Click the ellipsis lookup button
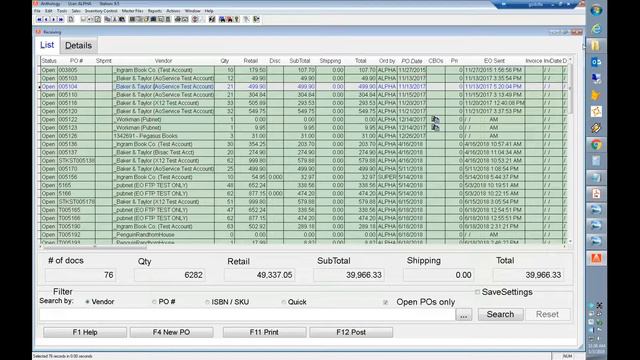This screenshot has width=640, height=360. [464, 315]
